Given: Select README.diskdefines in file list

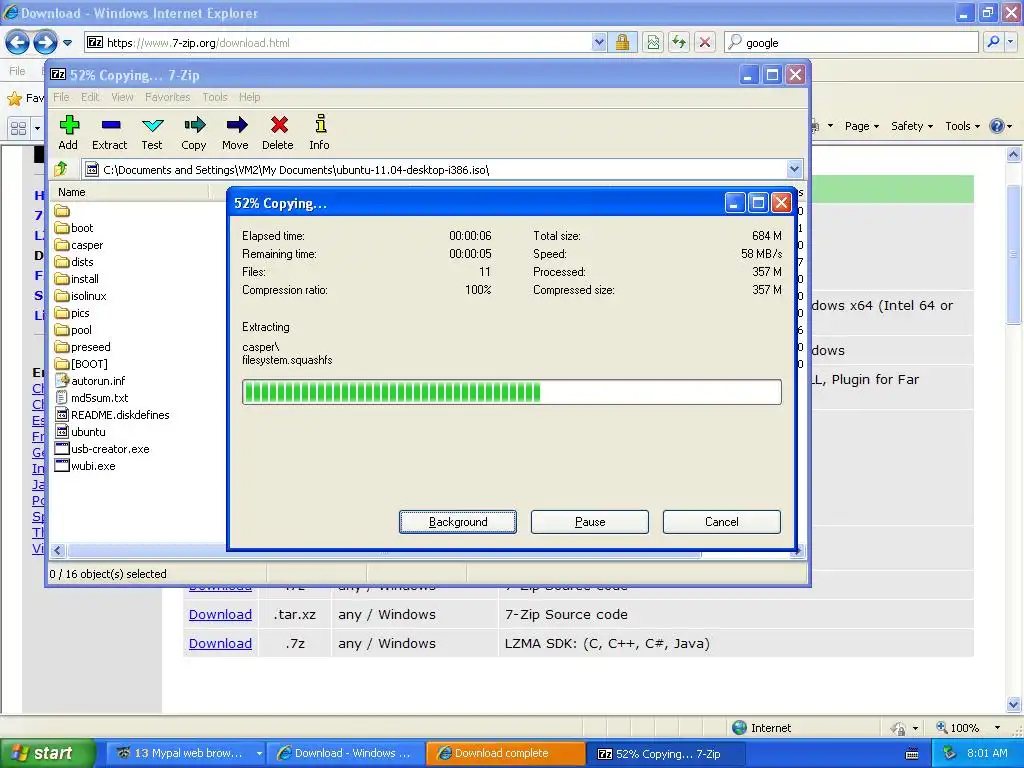Looking at the screenshot, I should (120, 415).
